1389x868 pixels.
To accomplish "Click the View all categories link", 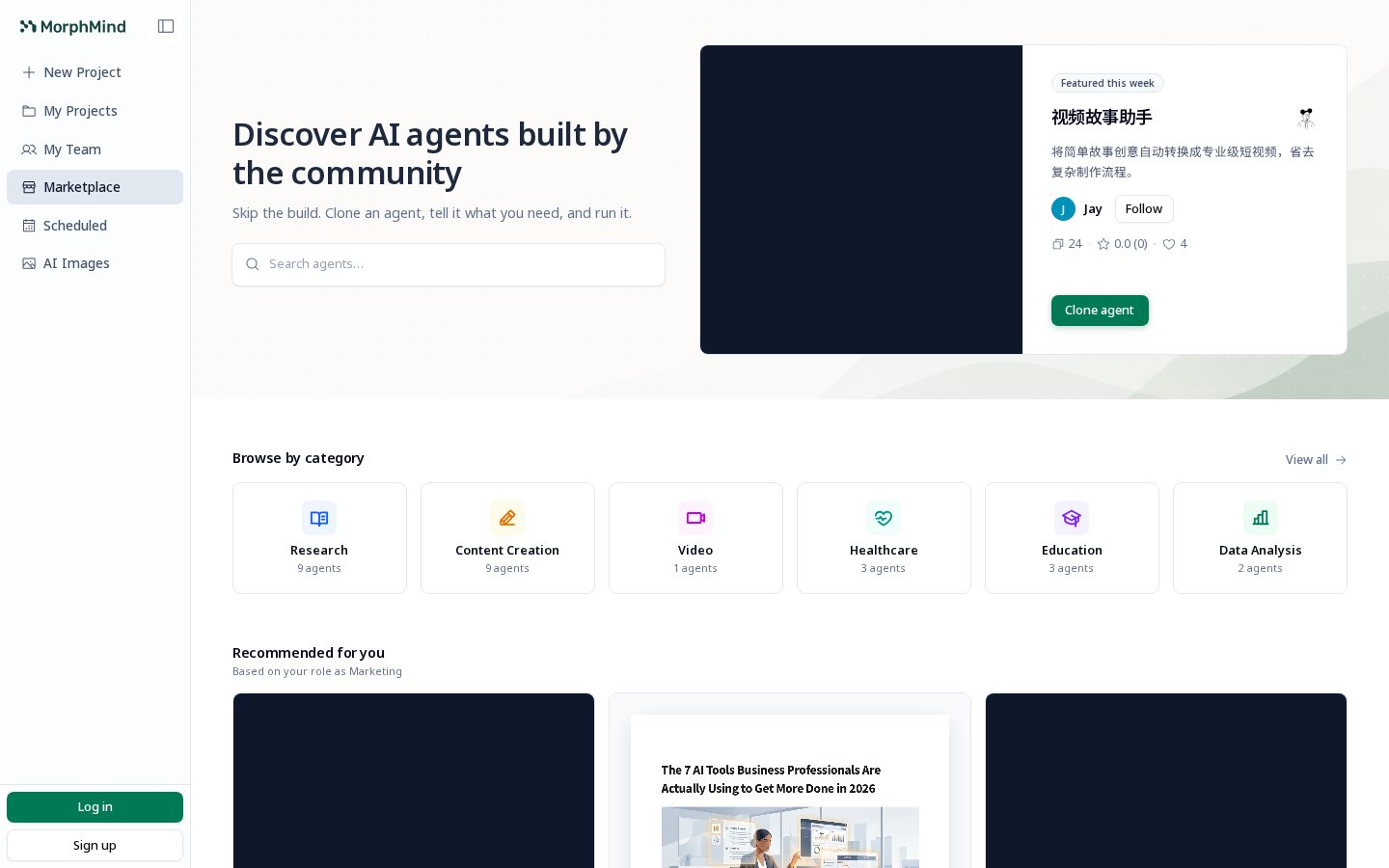I will [1316, 460].
